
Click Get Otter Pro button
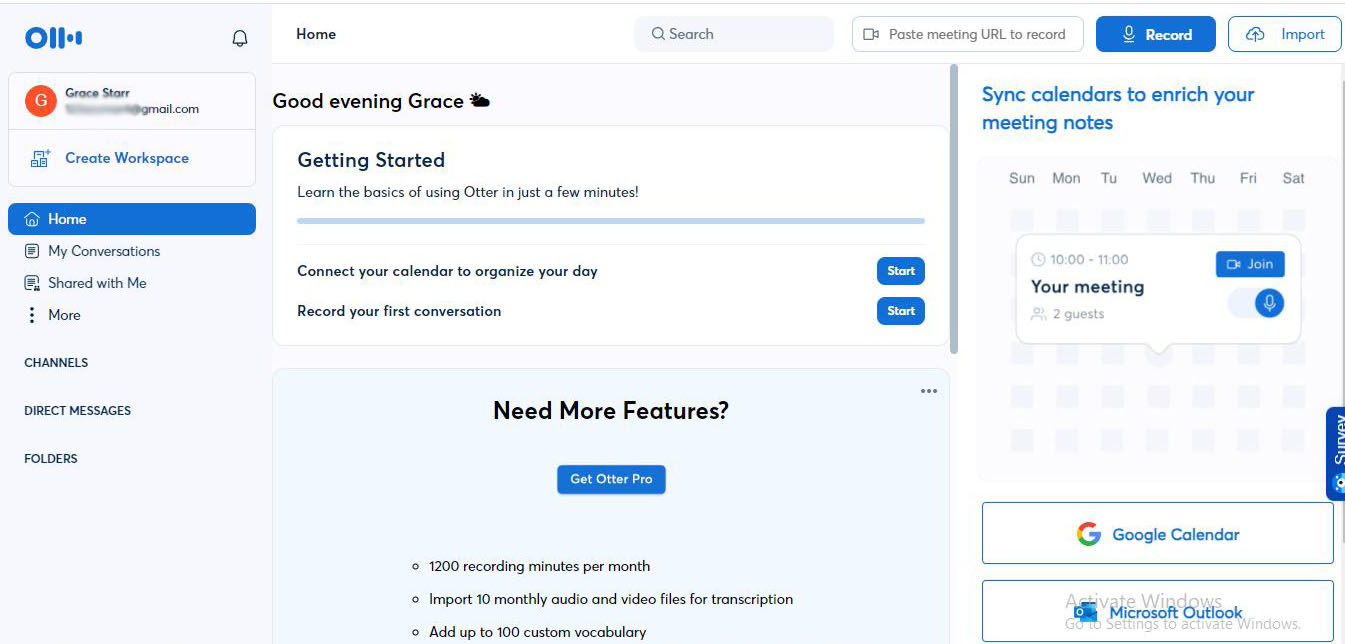[x=611, y=479]
